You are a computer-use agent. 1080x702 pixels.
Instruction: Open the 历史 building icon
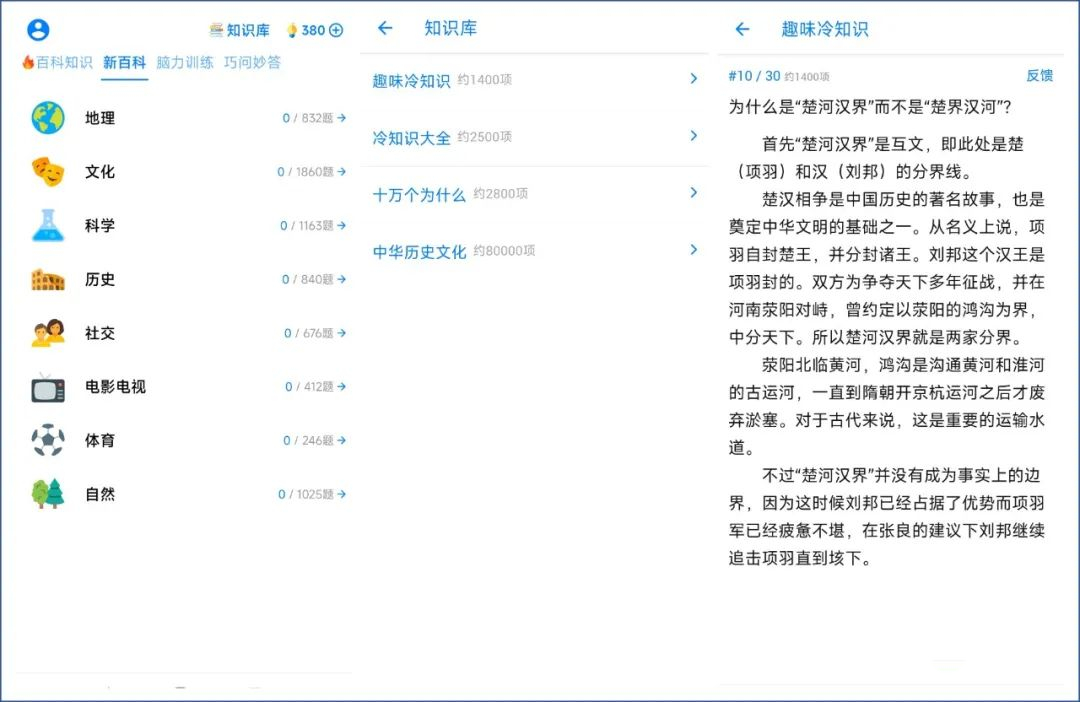coord(42,279)
